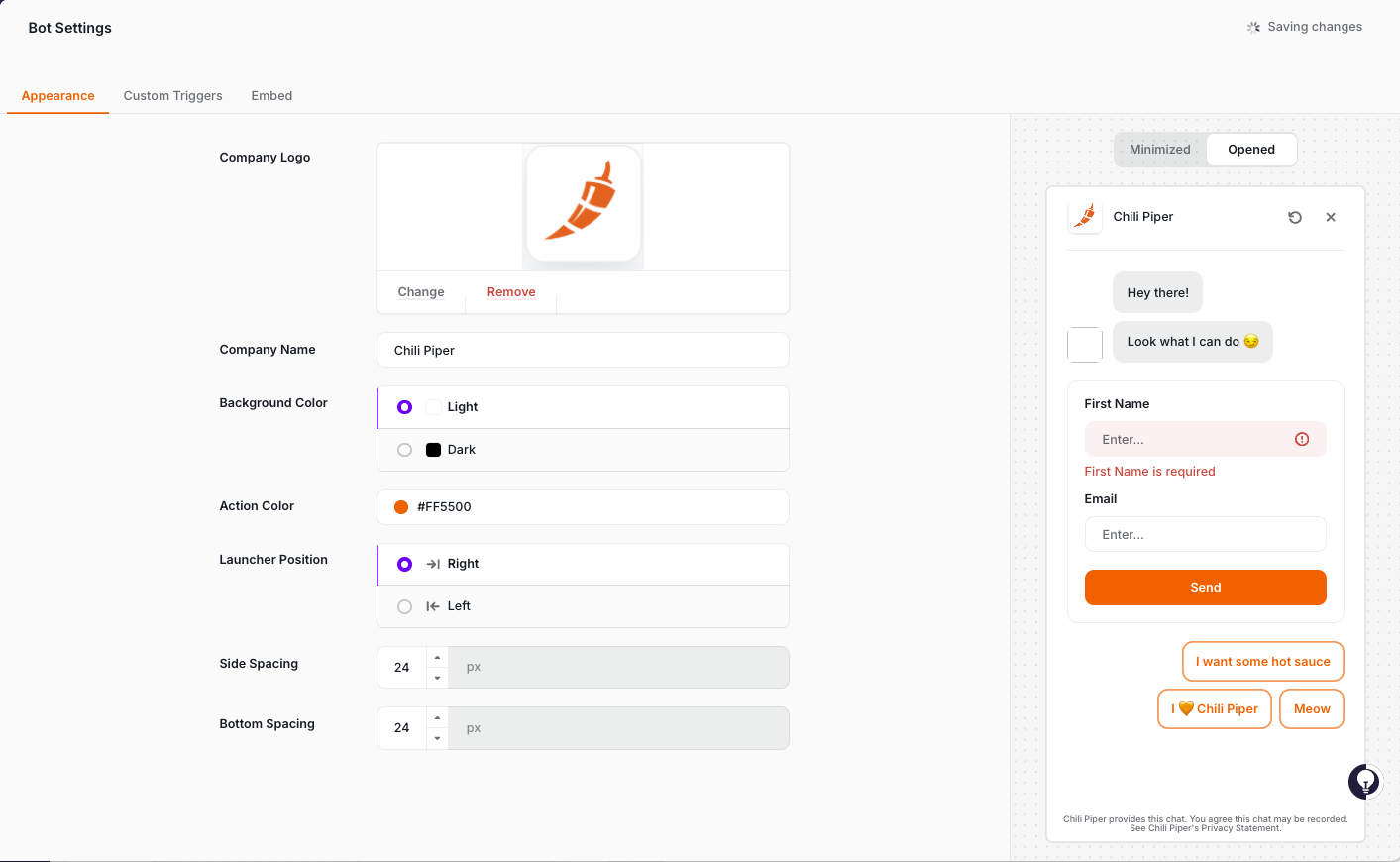
Task: Click the Company Logo label
Action: point(265,158)
